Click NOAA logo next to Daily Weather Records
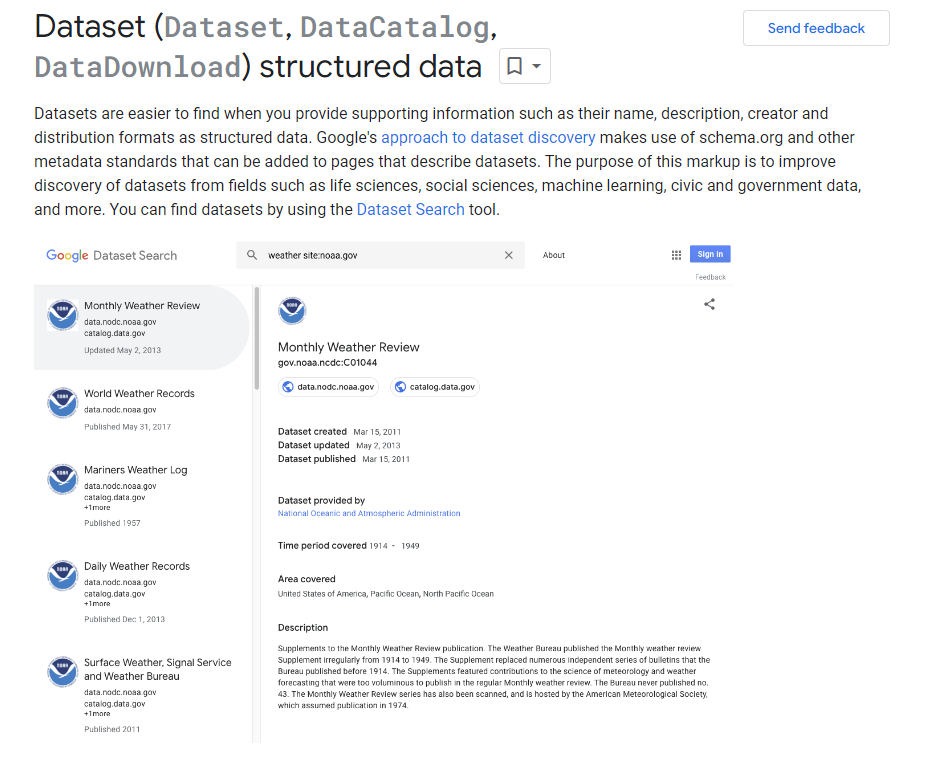 click(62, 575)
